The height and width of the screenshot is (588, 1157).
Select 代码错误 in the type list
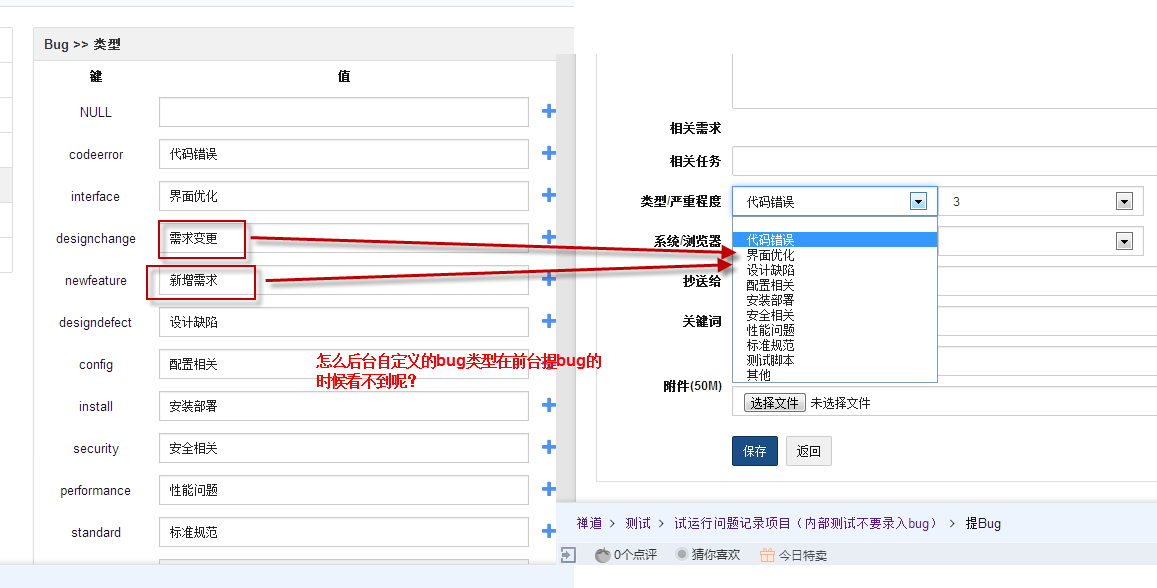[x=835, y=240]
